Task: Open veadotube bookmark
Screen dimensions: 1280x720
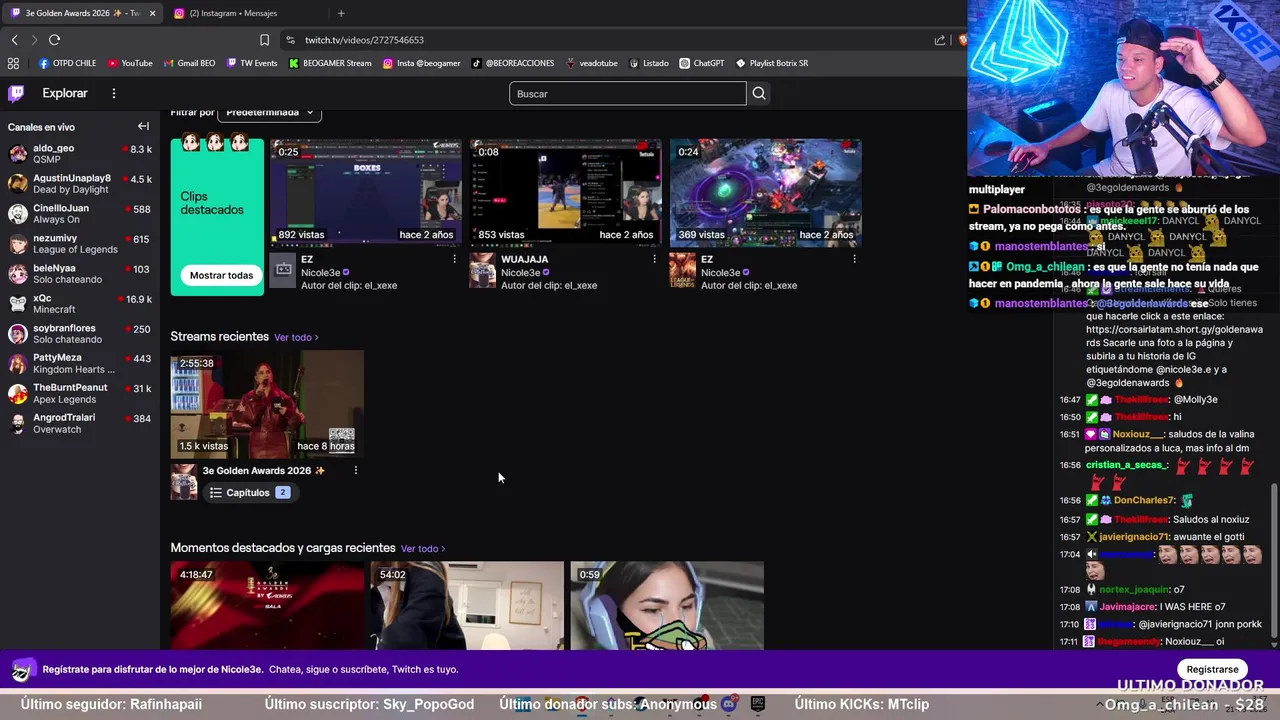Action: click(592, 63)
